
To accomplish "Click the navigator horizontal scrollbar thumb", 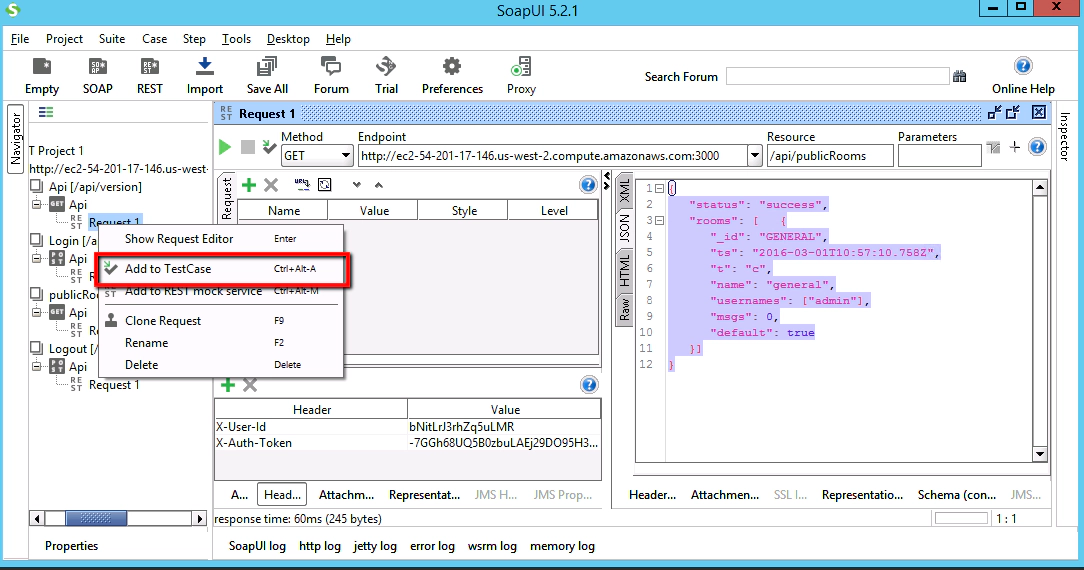I will 96,518.
